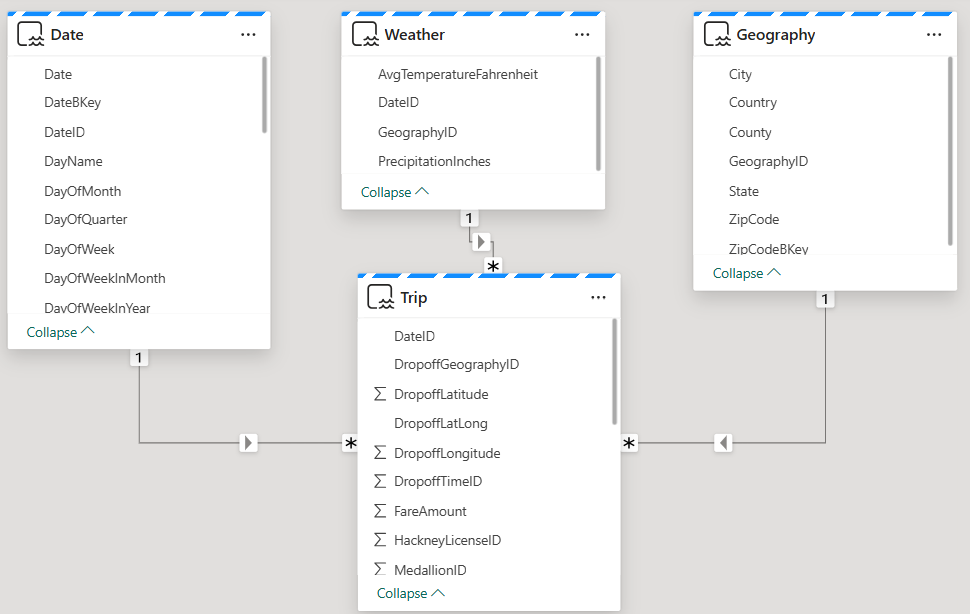
Task: Click the Weather table icon
Action: (x=365, y=34)
